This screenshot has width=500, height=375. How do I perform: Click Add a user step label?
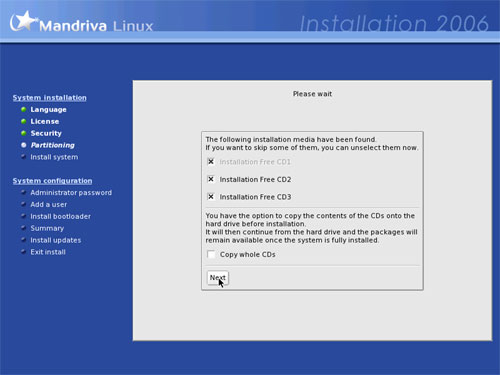tap(49, 204)
